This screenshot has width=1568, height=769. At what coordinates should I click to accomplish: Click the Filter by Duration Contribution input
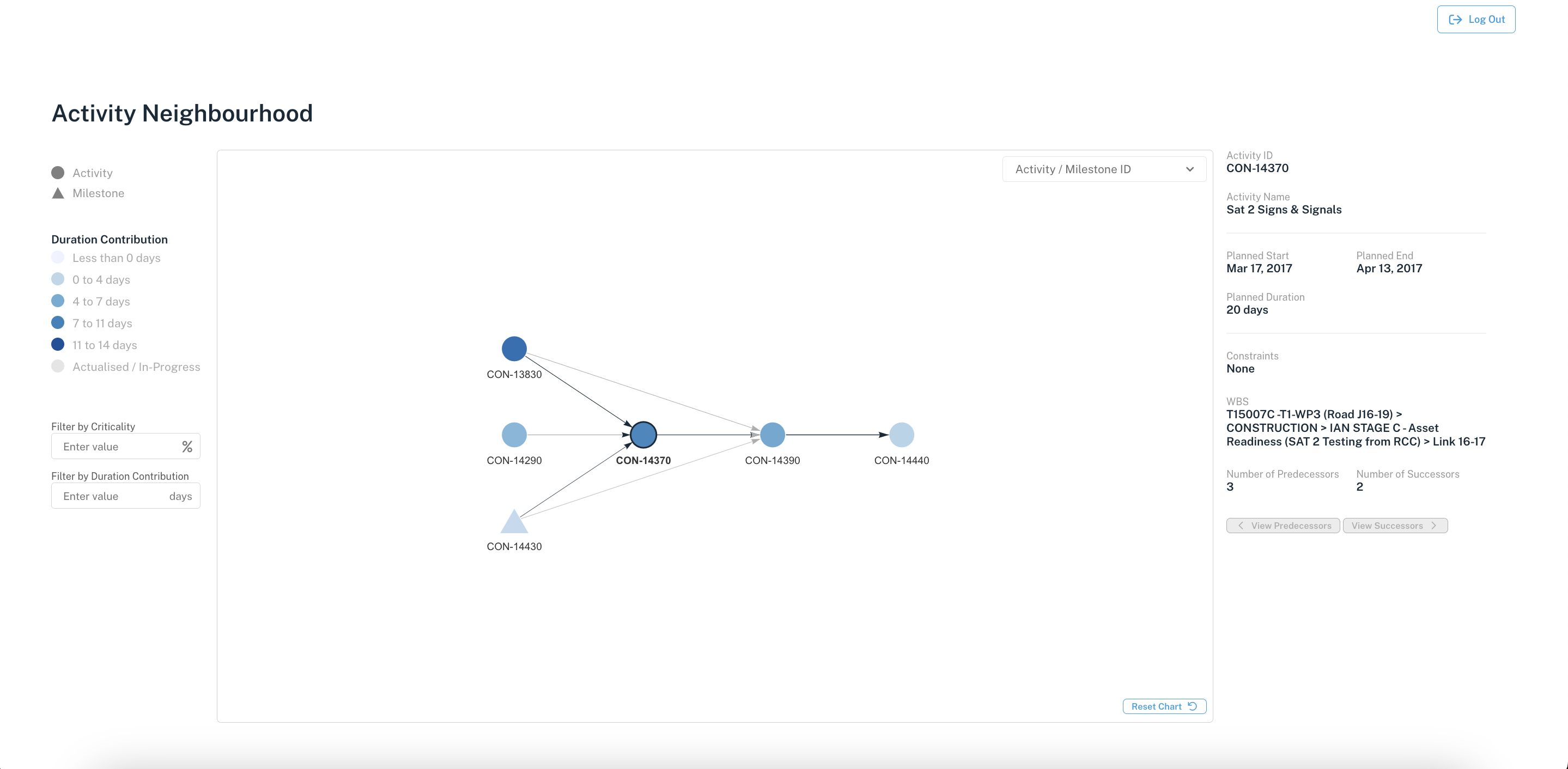(x=125, y=496)
